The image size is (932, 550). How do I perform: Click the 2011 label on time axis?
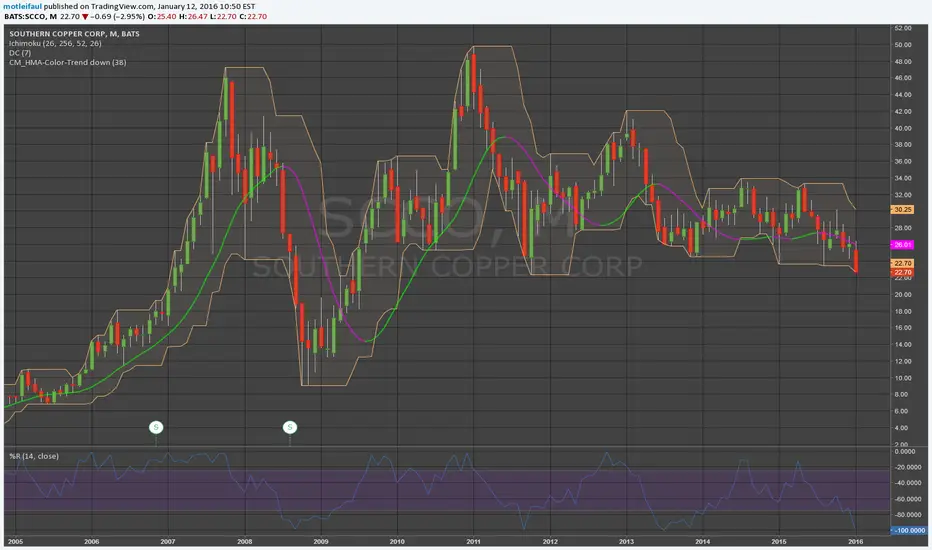(474, 542)
